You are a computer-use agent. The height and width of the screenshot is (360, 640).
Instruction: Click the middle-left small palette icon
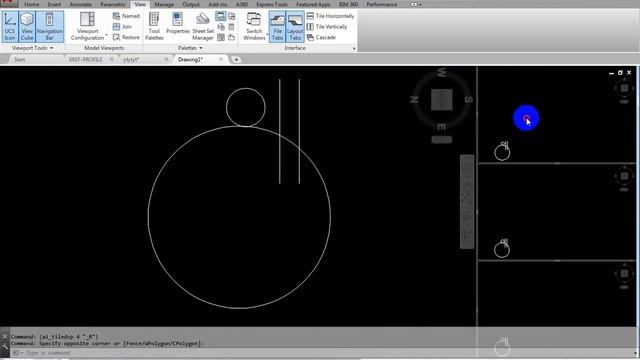click(221, 27)
